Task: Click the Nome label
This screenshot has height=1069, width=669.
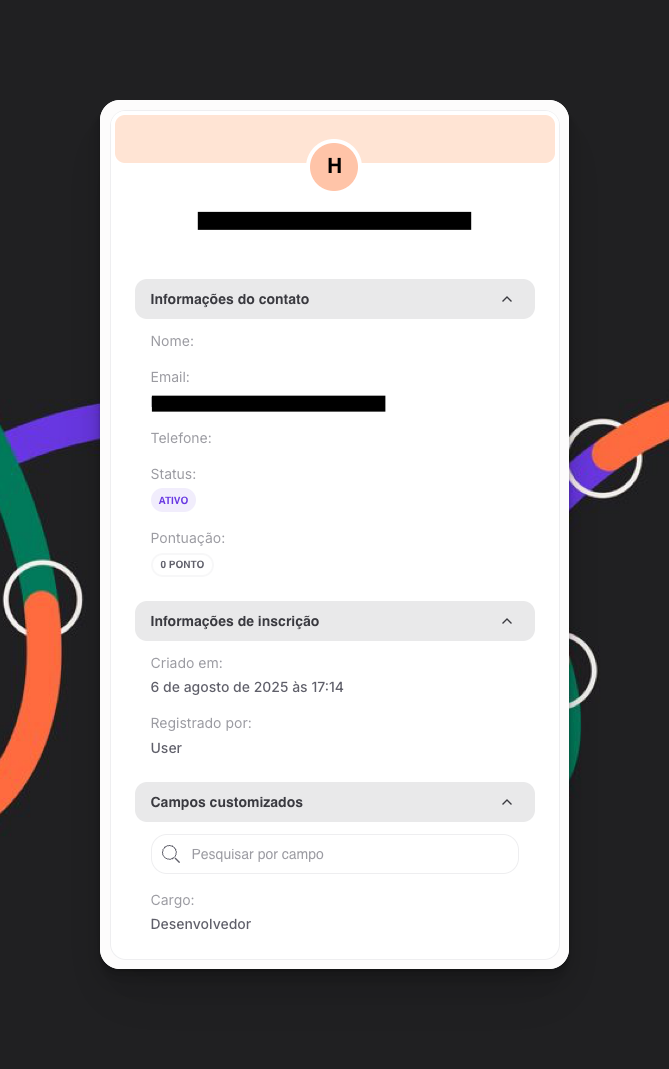Action: 172,342
